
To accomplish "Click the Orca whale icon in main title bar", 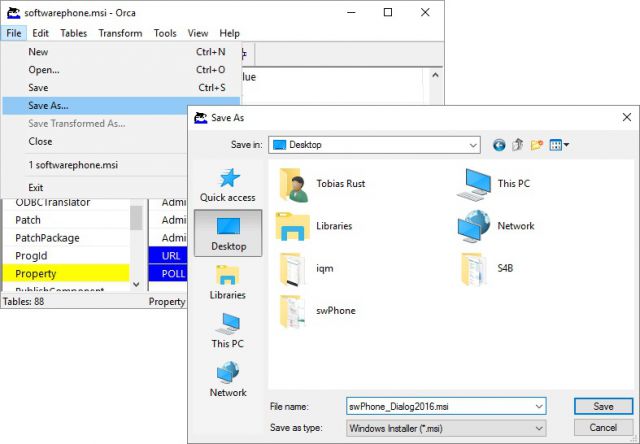I will tap(13, 13).
